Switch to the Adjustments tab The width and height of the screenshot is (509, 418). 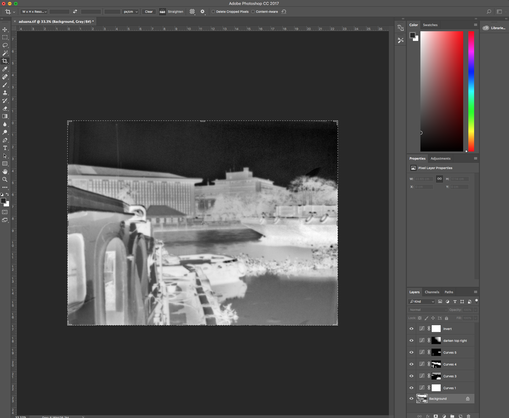pyautogui.click(x=440, y=159)
